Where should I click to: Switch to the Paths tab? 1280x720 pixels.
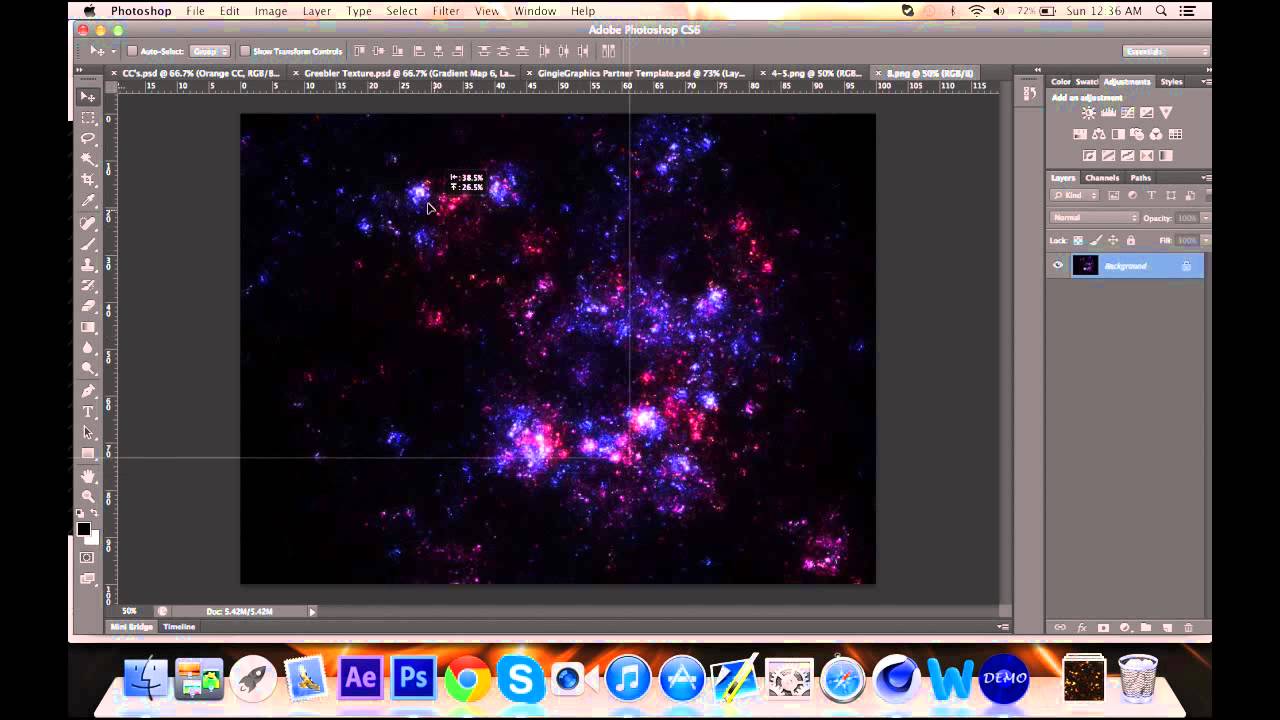pos(1141,178)
